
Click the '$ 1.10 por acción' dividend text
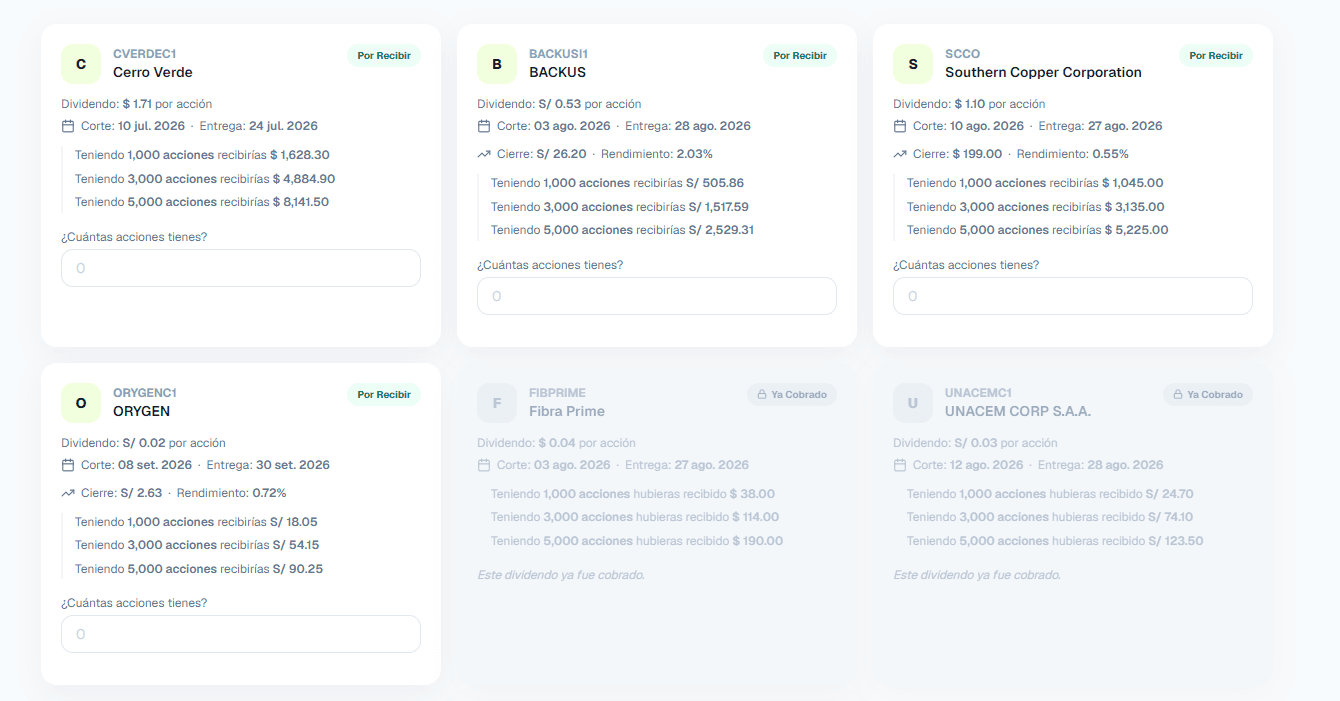click(1000, 104)
